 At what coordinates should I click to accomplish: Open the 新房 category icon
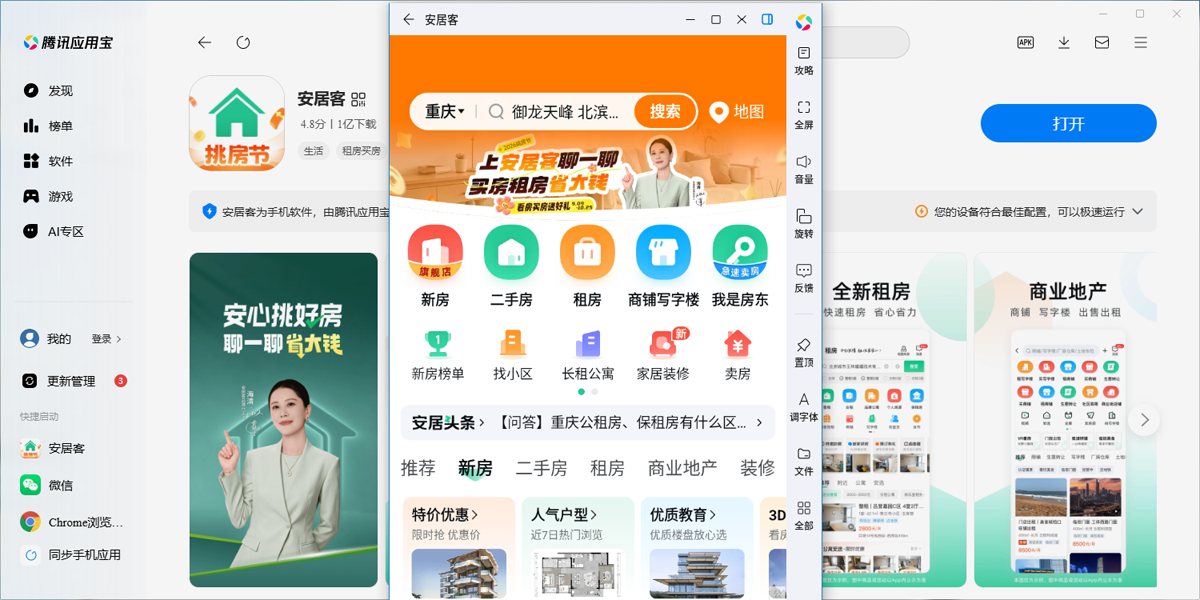pos(435,252)
